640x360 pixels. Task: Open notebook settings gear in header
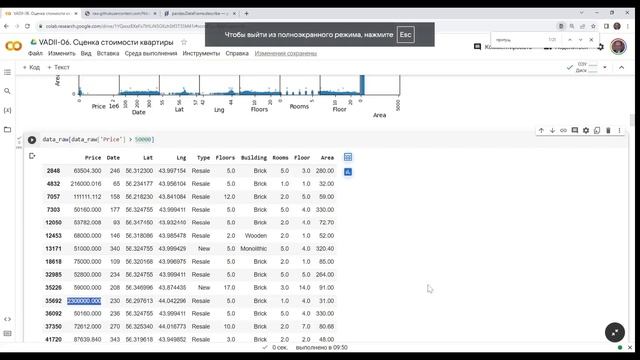point(600,47)
